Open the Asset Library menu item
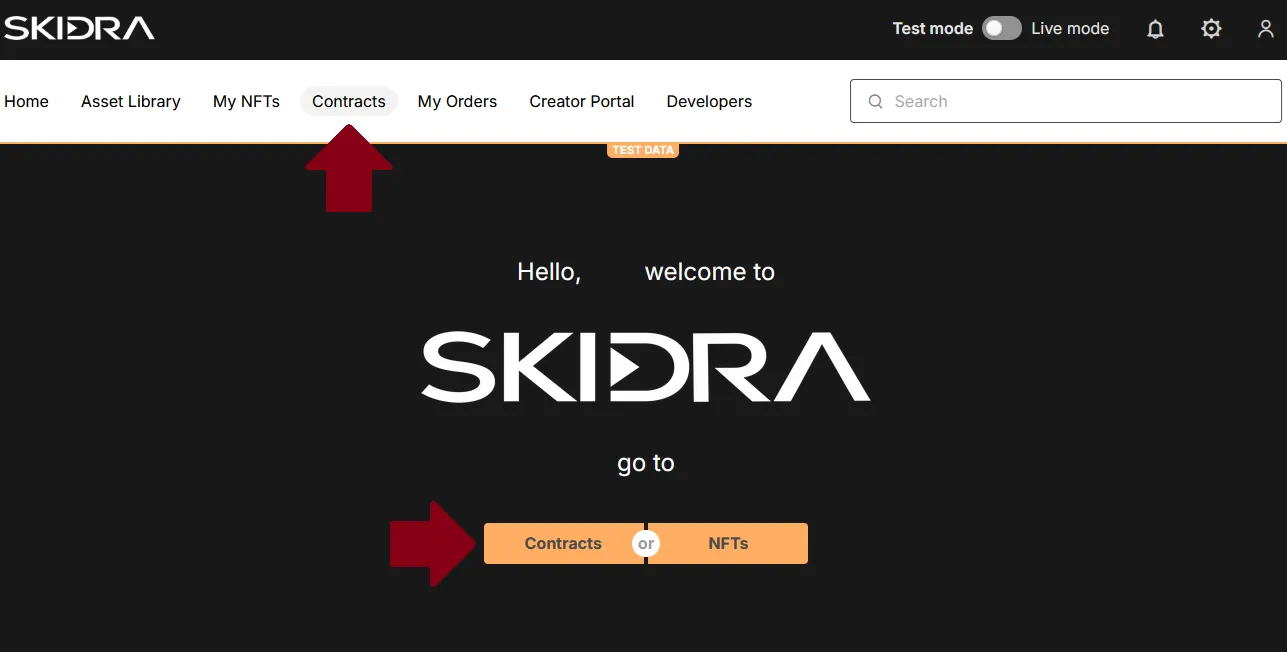1287x652 pixels. pos(131,101)
